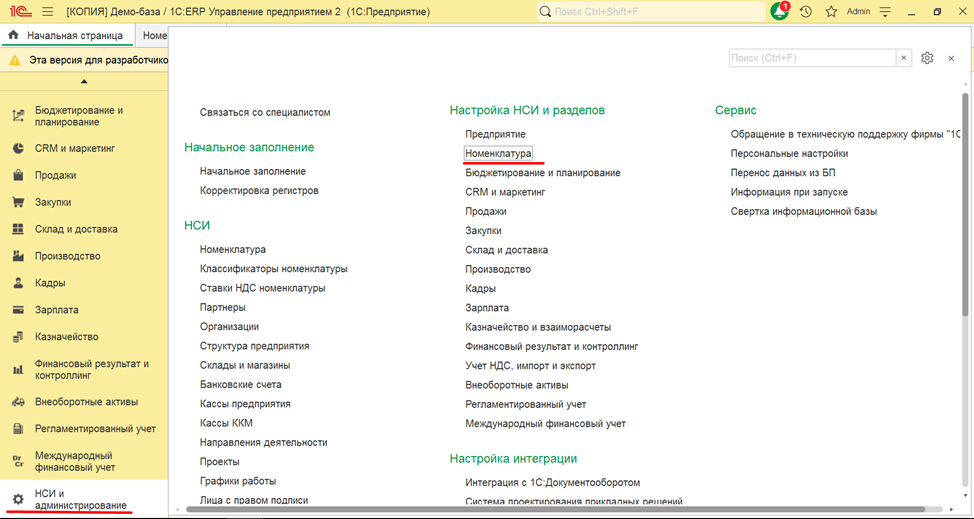Open Производство section factory icon
Viewport: 974px width, 519px height.
tap(18, 256)
